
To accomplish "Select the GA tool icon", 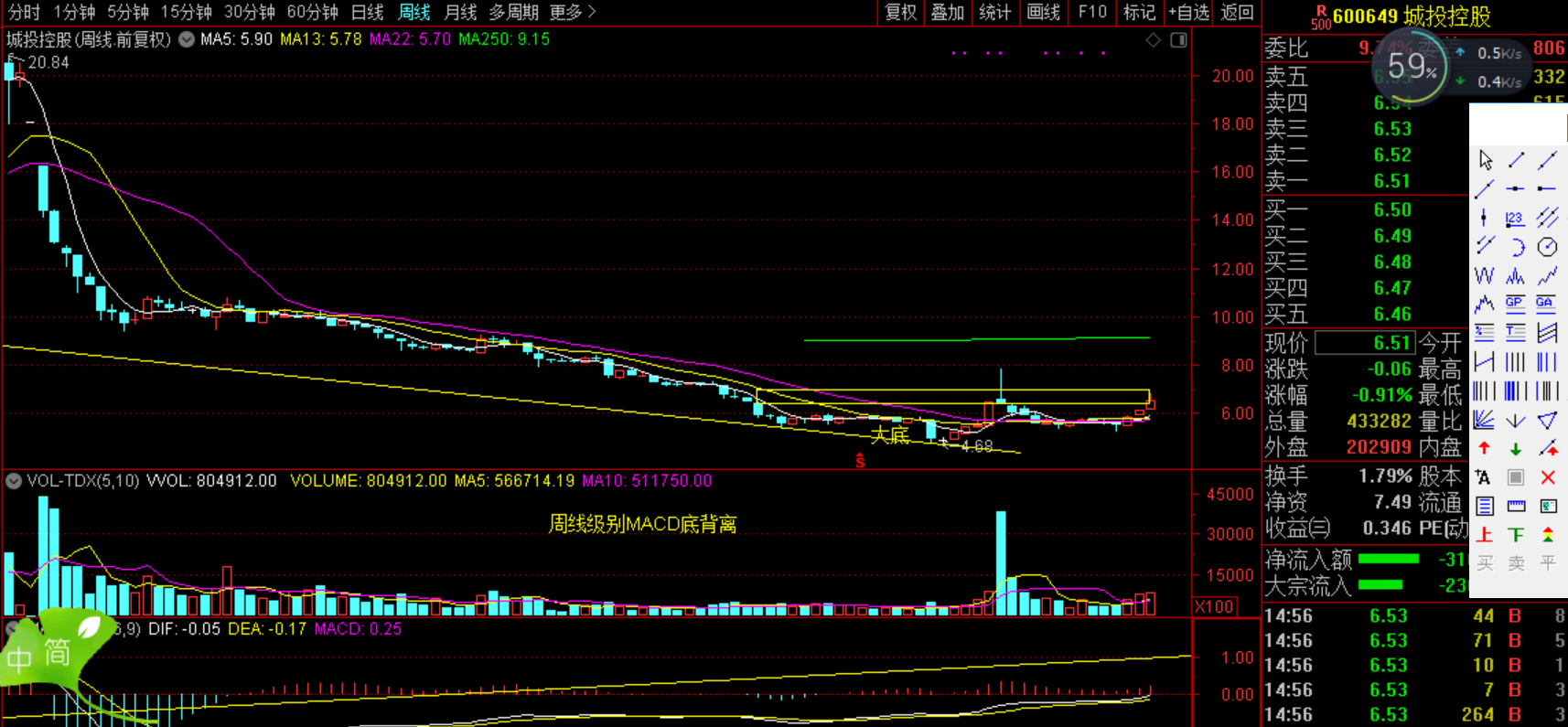I will click(1547, 304).
